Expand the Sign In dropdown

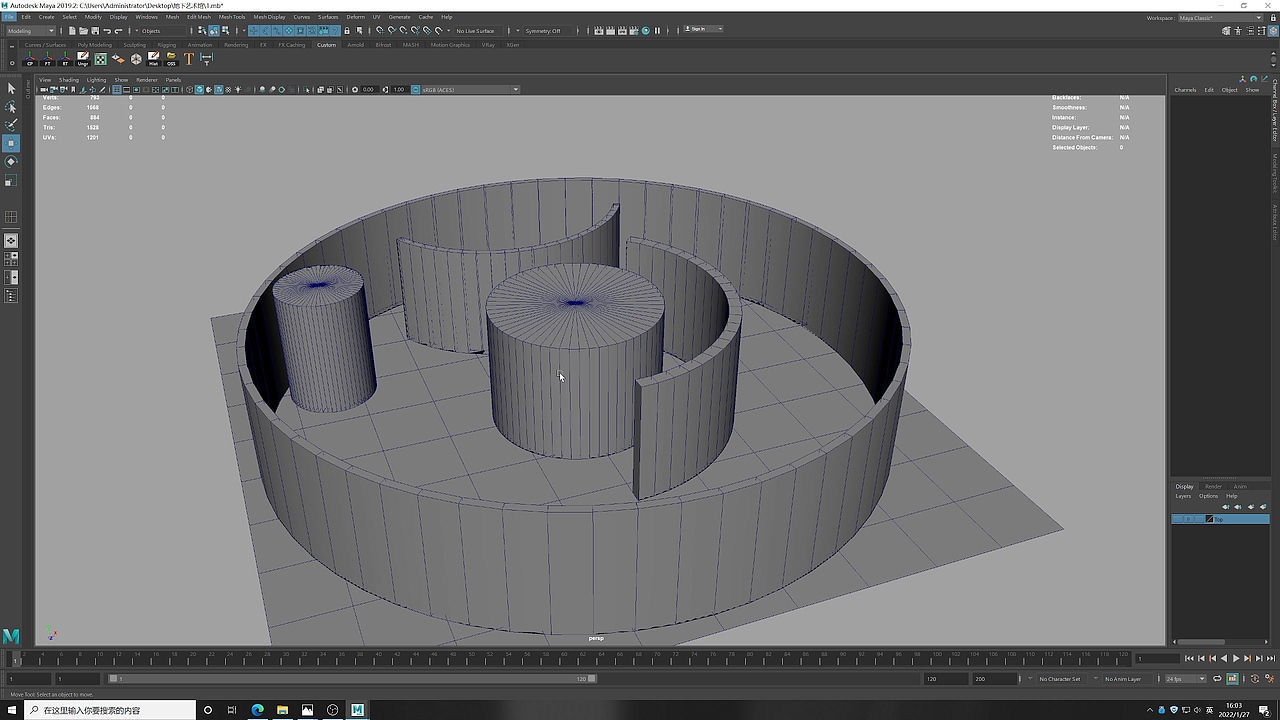(705, 30)
